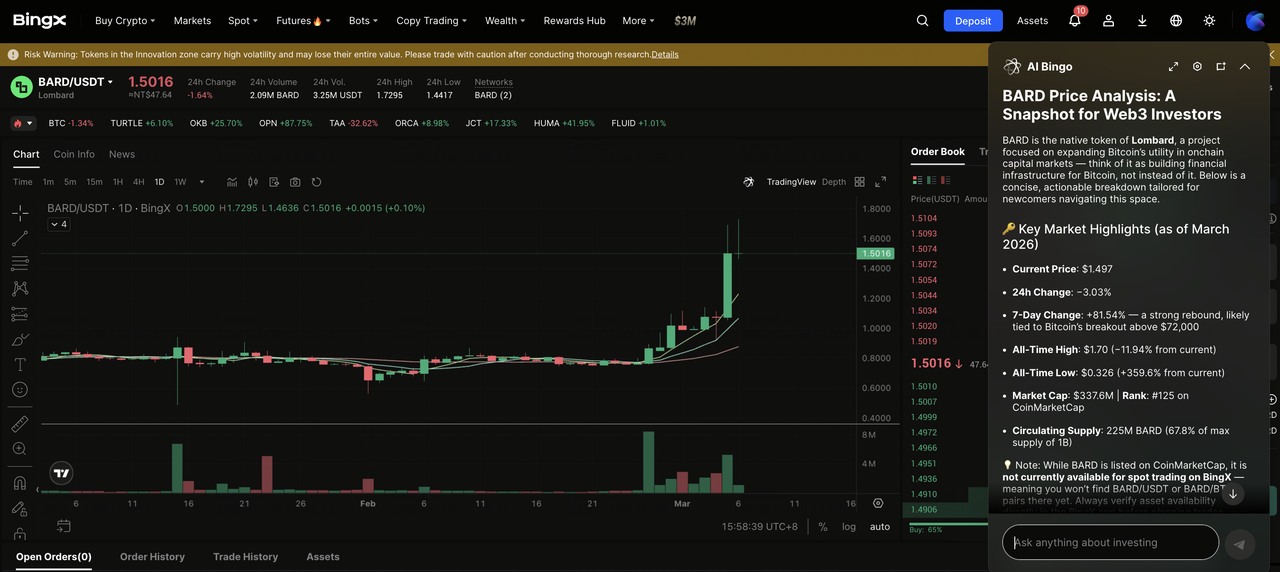Select the ruler measure tool
The height and width of the screenshot is (572, 1280).
[20, 424]
